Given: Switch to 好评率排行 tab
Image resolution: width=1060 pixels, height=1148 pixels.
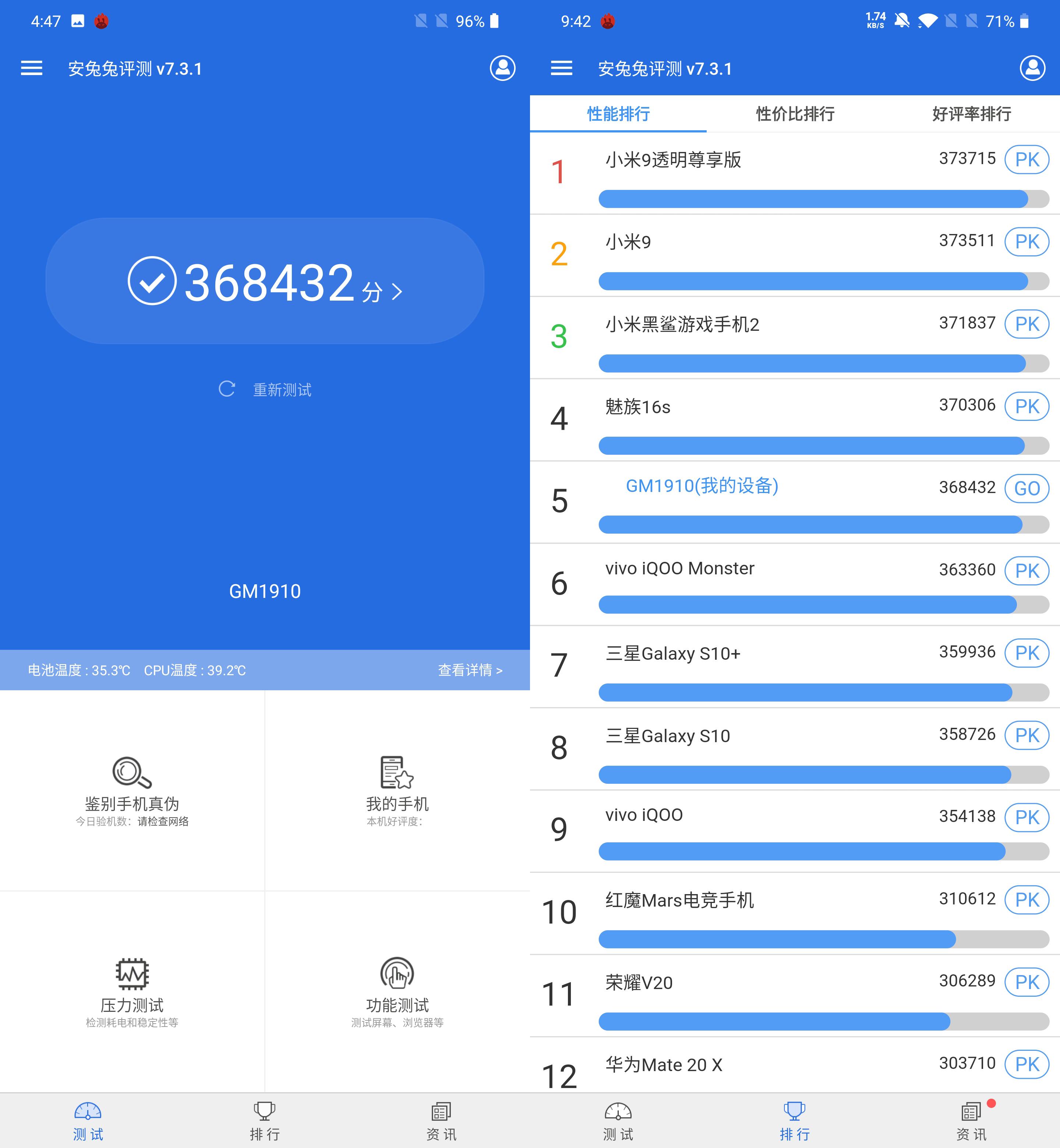Looking at the screenshot, I should tap(972, 114).
